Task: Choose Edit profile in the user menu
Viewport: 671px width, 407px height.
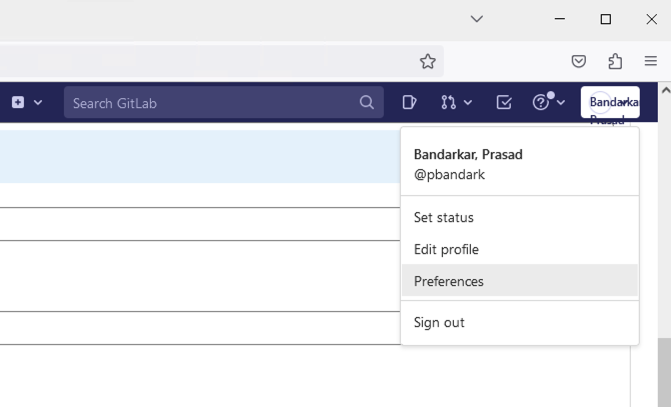Action: click(x=446, y=249)
